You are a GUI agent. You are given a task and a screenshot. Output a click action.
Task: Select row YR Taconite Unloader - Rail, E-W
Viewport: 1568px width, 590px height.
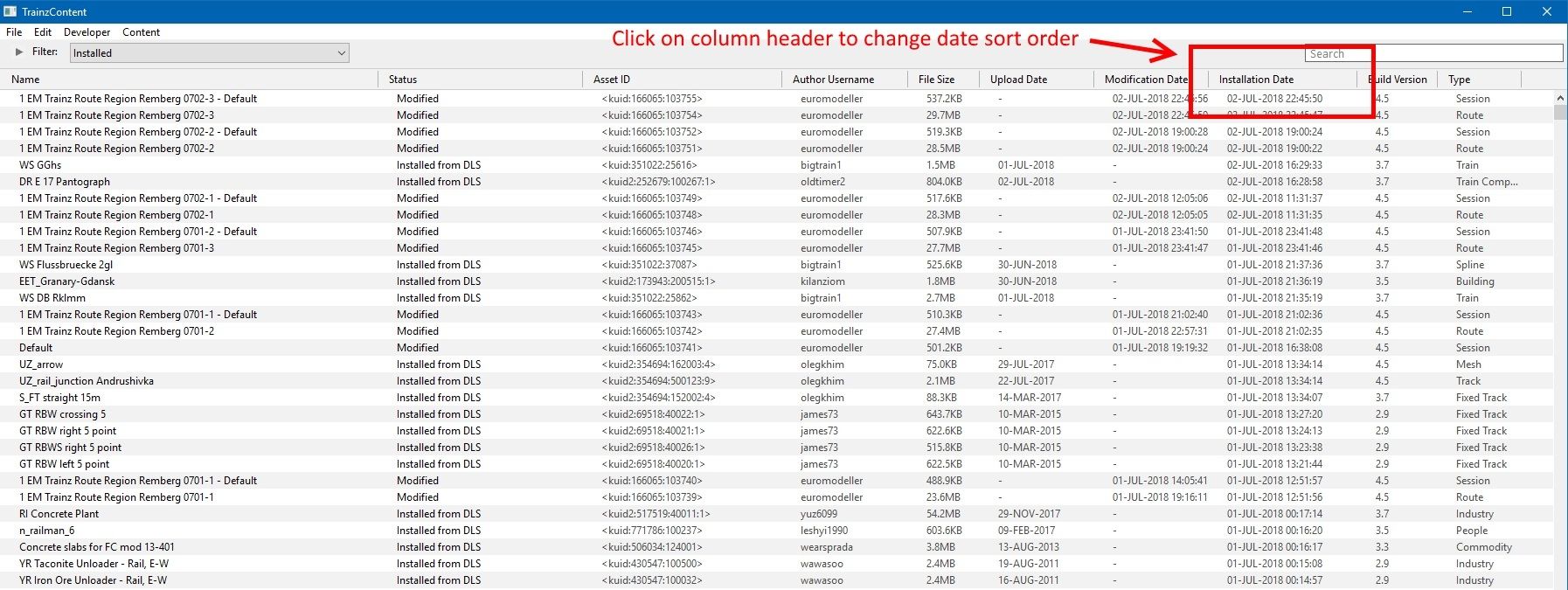(x=778, y=564)
